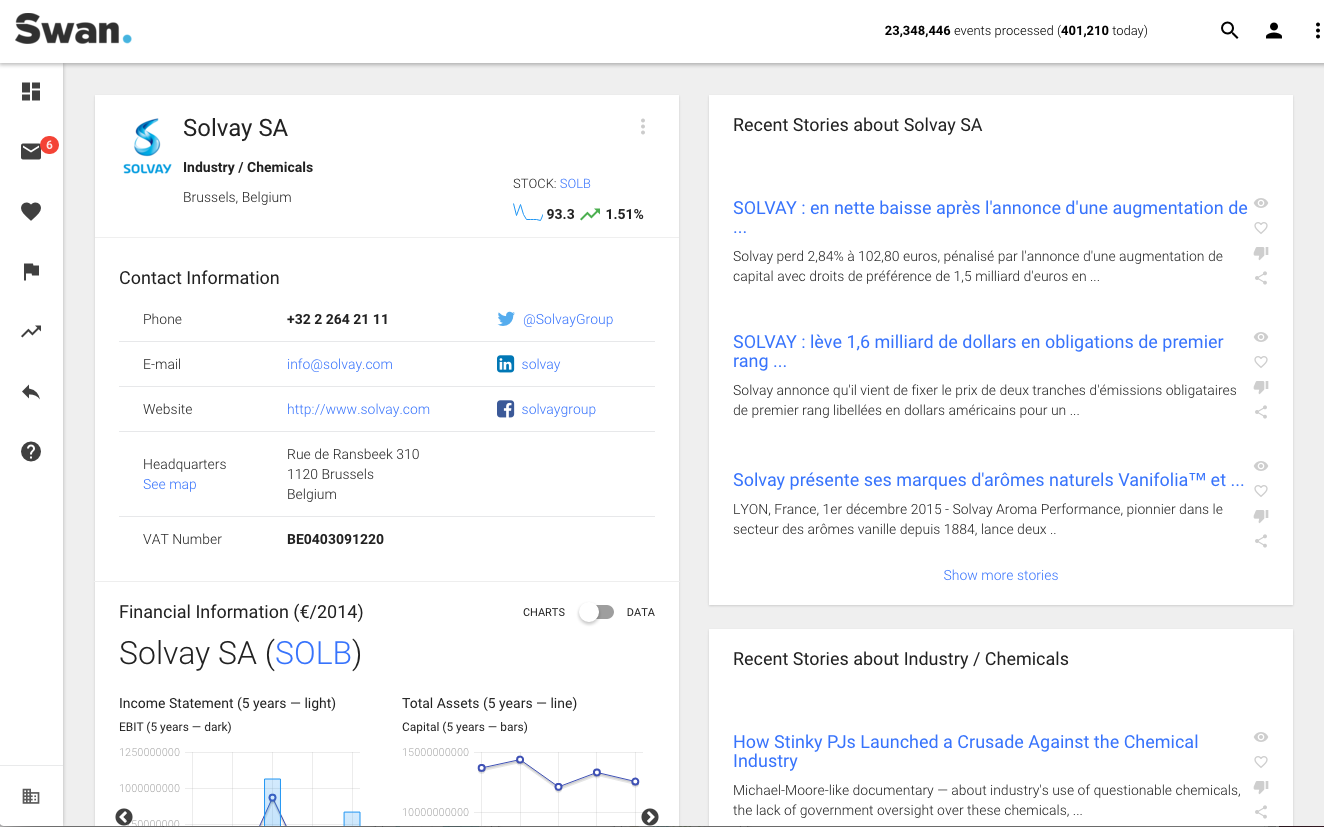Open the top bar more options menu

click(1318, 31)
